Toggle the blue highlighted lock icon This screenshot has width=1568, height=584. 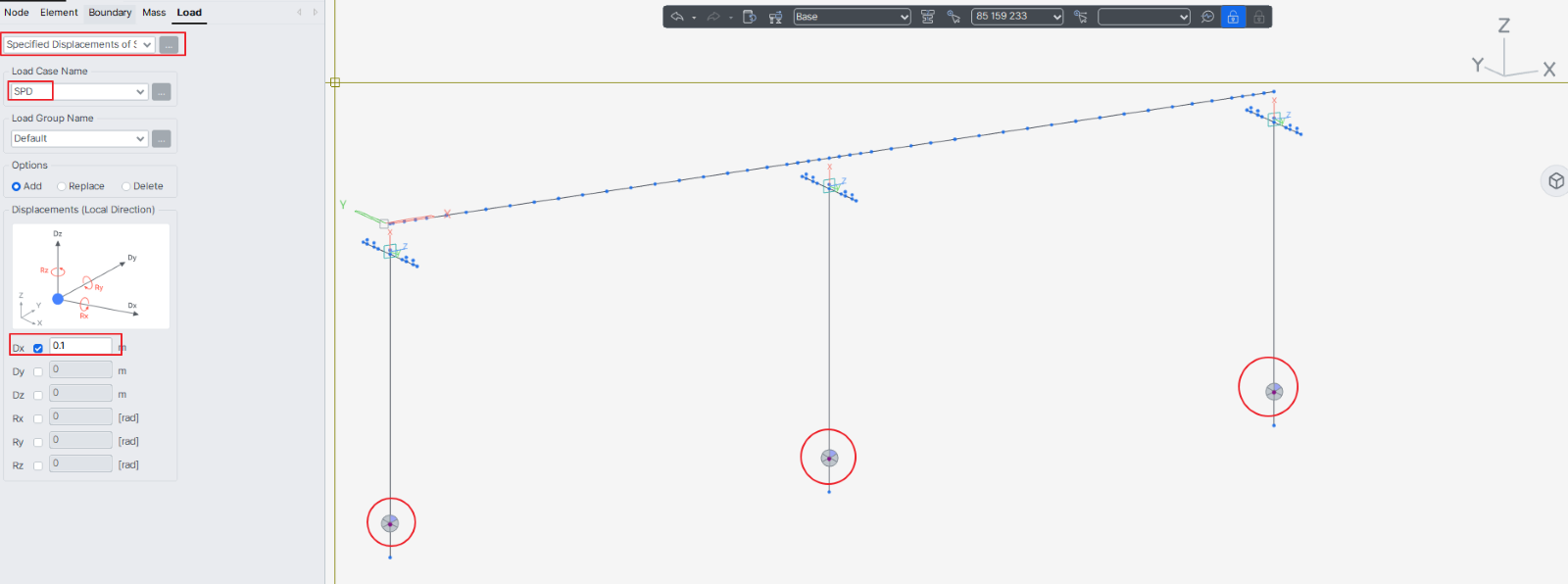click(x=1233, y=17)
